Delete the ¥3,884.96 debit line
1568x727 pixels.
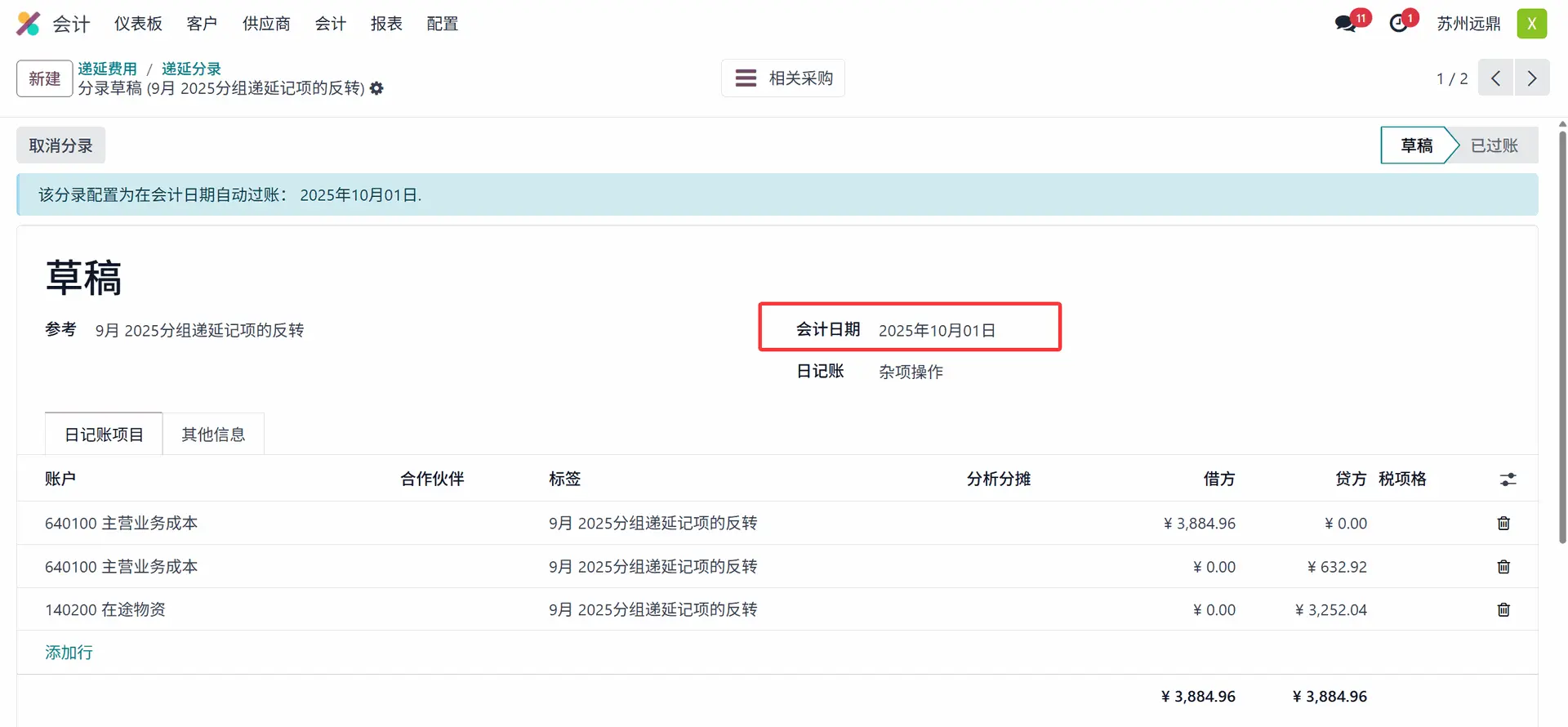tap(1503, 523)
